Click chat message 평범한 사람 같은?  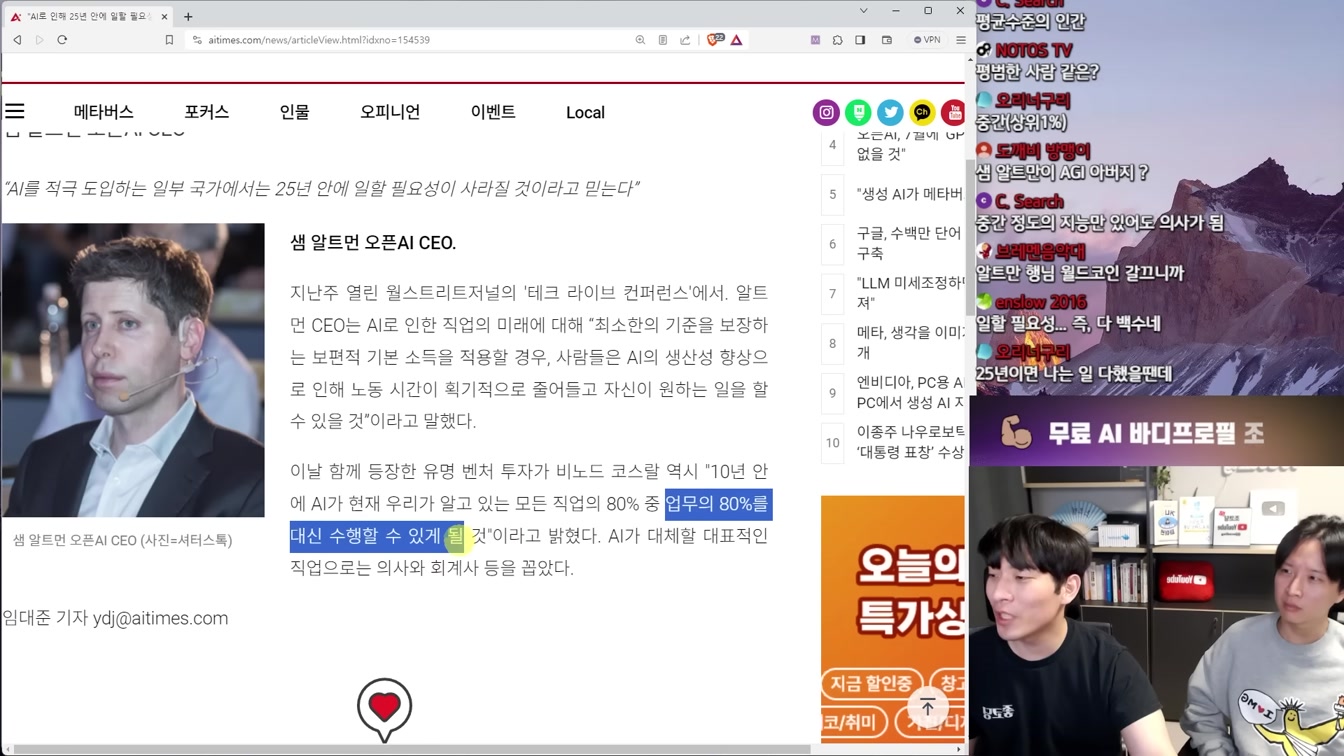[x=1037, y=72]
